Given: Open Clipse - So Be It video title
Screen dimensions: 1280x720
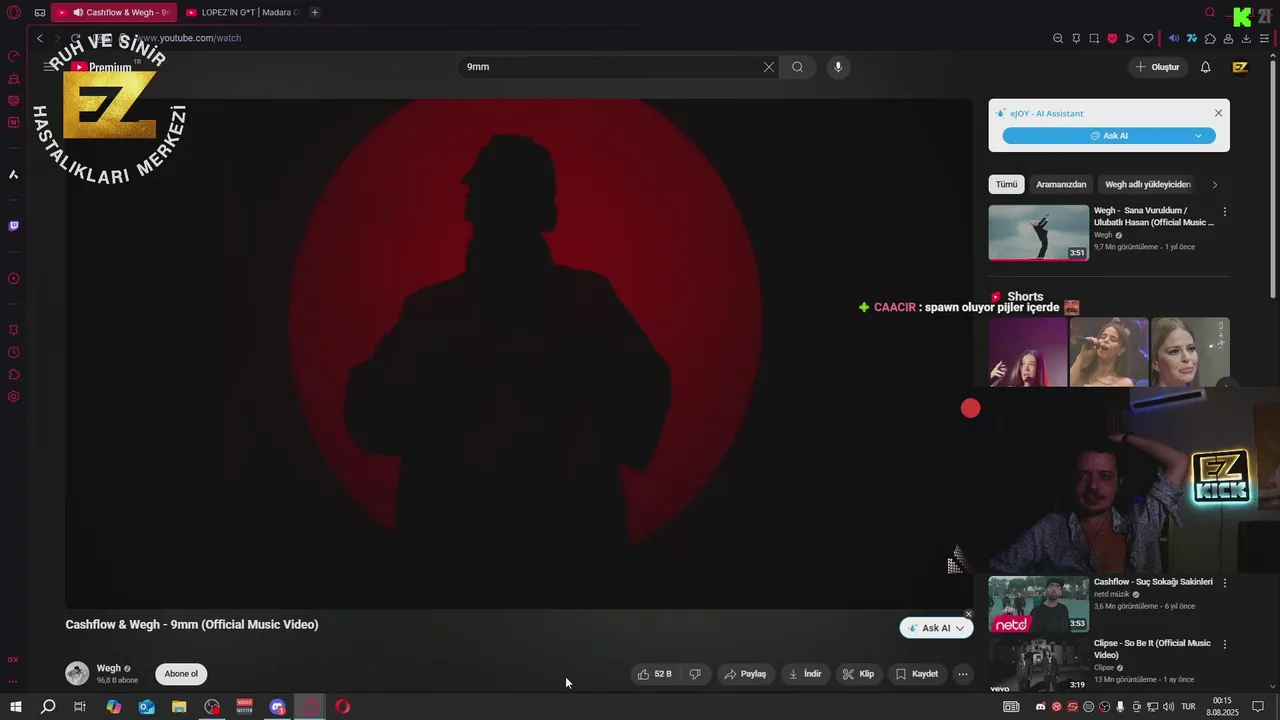Looking at the screenshot, I should pyautogui.click(x=1152, y=649).
